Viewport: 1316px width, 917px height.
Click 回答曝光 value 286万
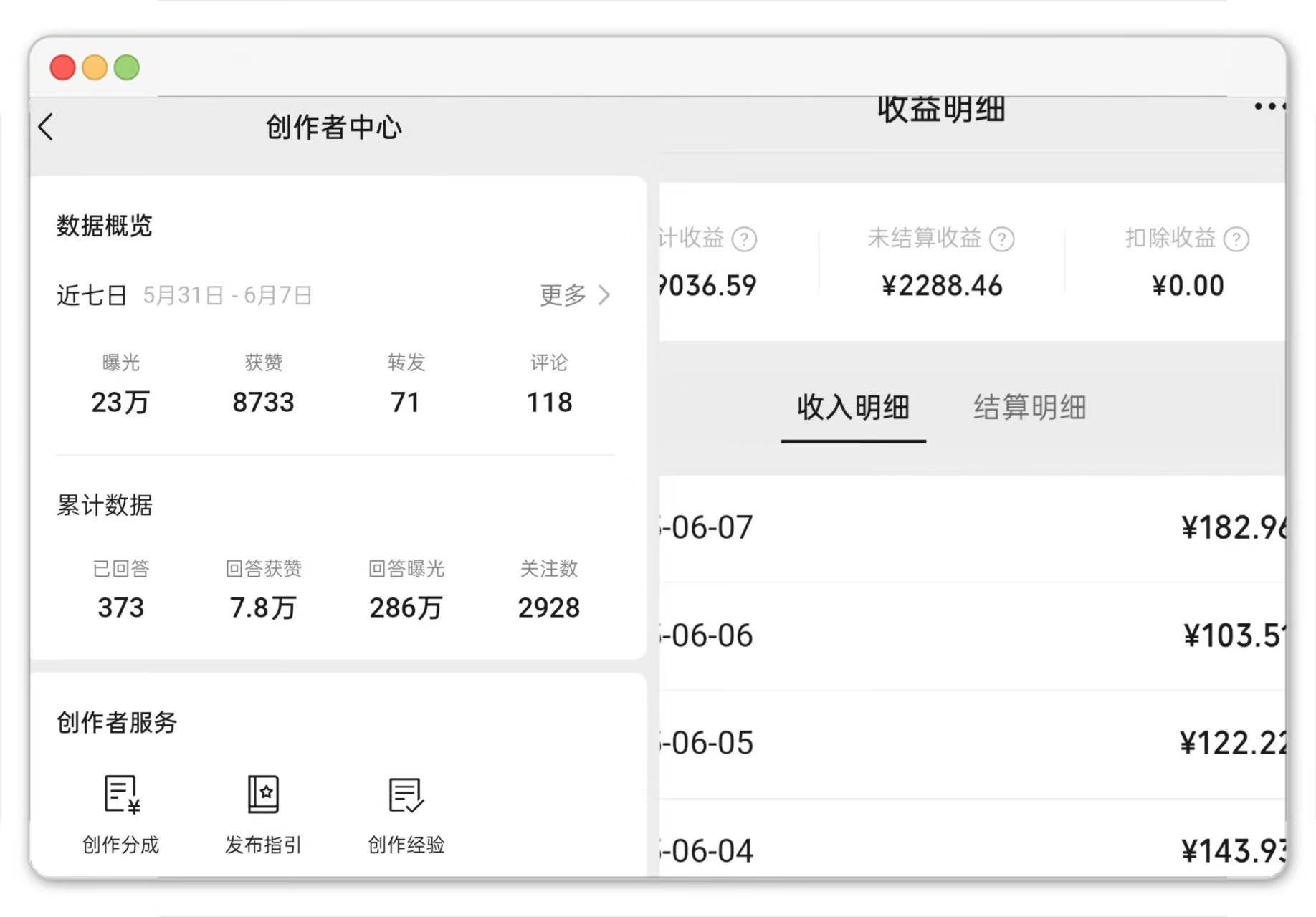pos(406,608)
